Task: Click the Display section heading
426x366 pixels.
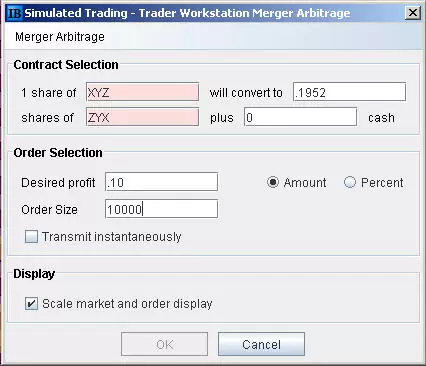Action: [x=34, y=274]
